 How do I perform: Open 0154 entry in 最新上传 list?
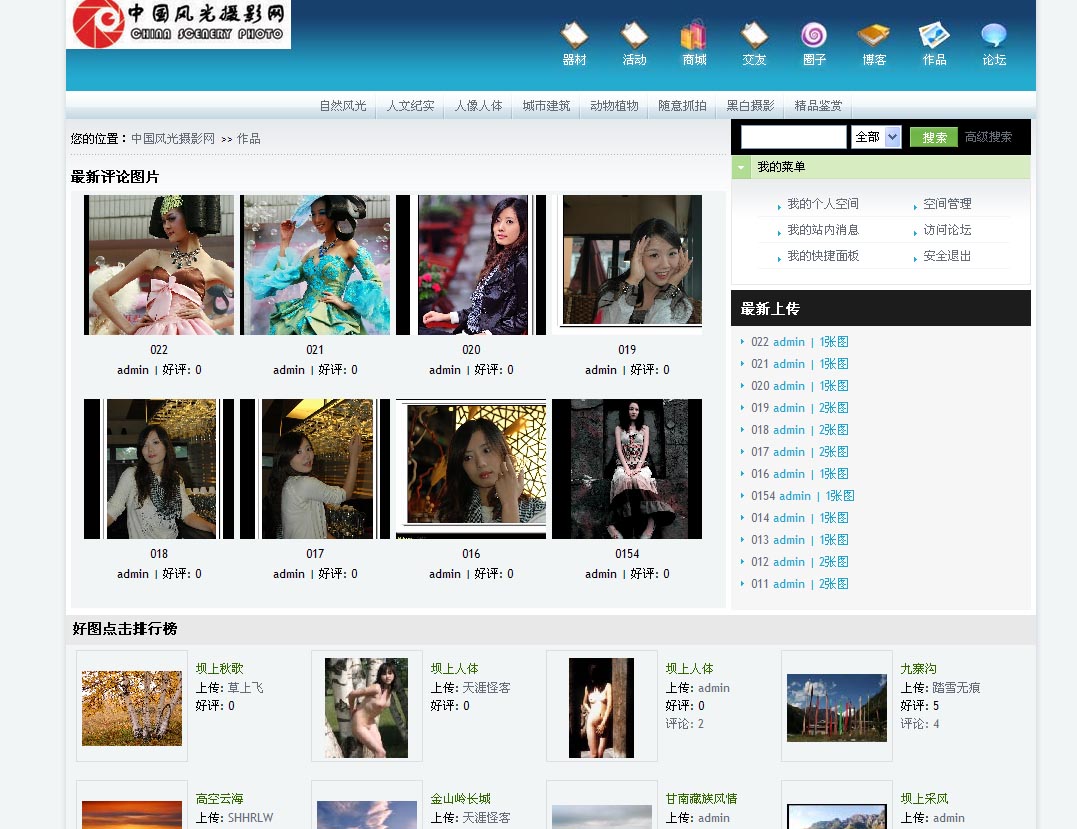[x=763, y=496]
